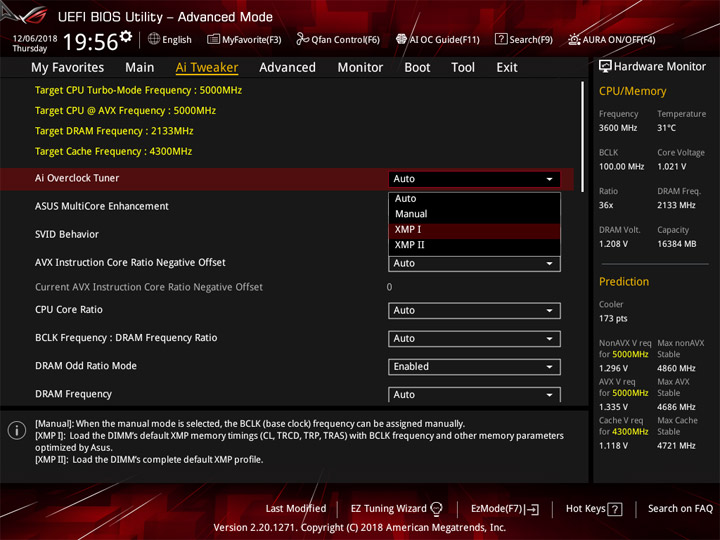Click the language globe icon
The height and width of the screenshot is (540, 720).
pos(154,39)
